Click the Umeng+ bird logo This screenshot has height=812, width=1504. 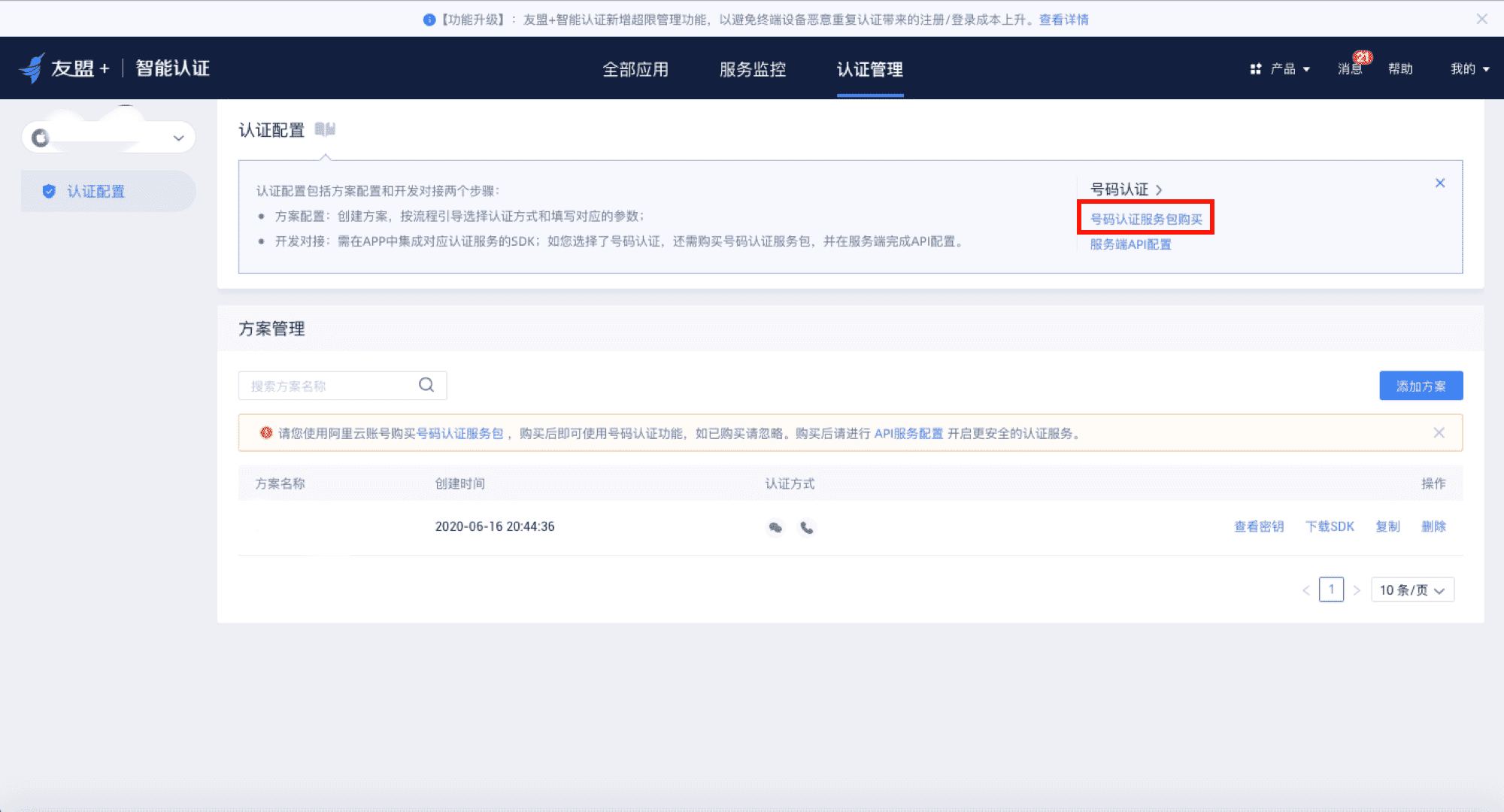point(32,68)
